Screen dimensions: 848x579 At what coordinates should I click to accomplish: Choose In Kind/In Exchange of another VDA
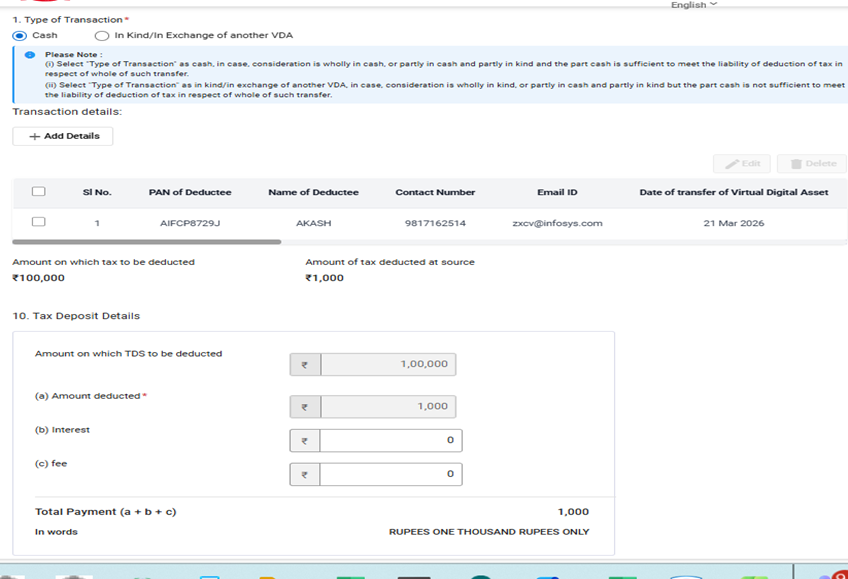tap(102, 35)
